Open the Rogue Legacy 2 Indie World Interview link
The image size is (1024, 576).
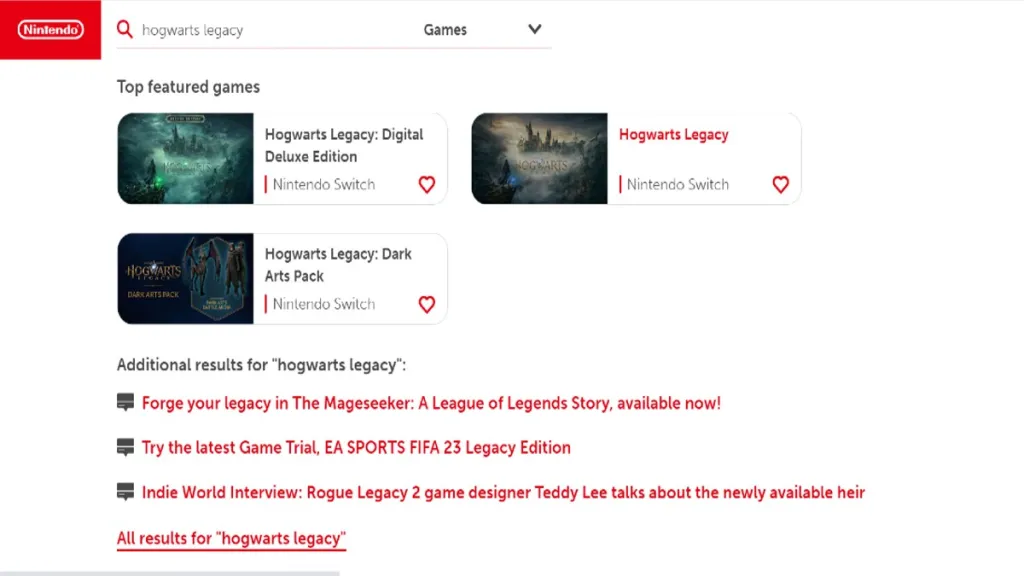click(503, 492)
